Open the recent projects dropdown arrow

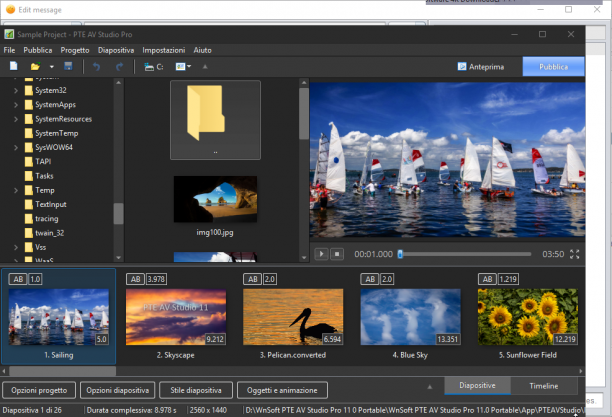click(52, 67)
